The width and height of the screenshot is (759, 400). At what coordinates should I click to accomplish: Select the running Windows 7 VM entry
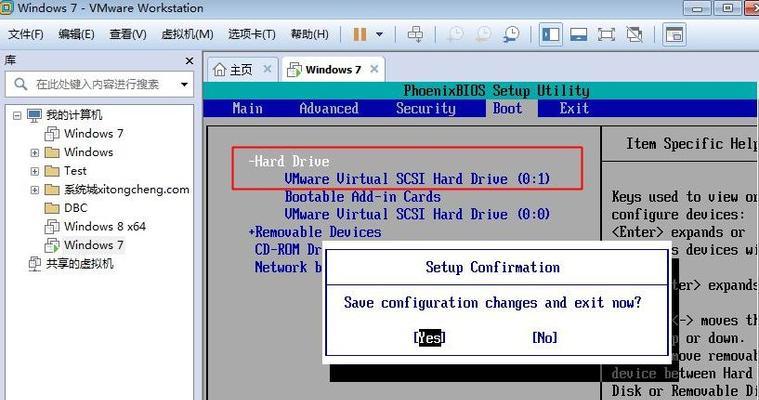coord(93,245)
